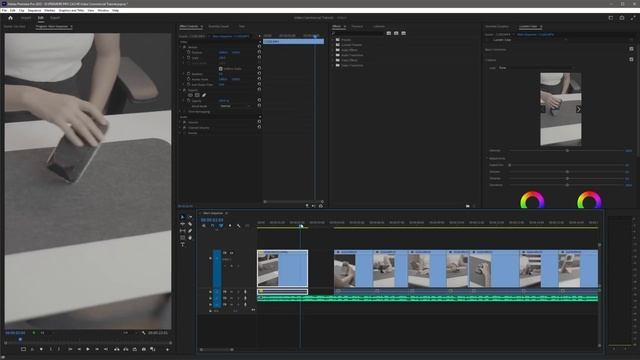The height and width of the screenshot is (360, 640).
Task: Add marker in the timeline header
Action: click(x=230, y=226)
